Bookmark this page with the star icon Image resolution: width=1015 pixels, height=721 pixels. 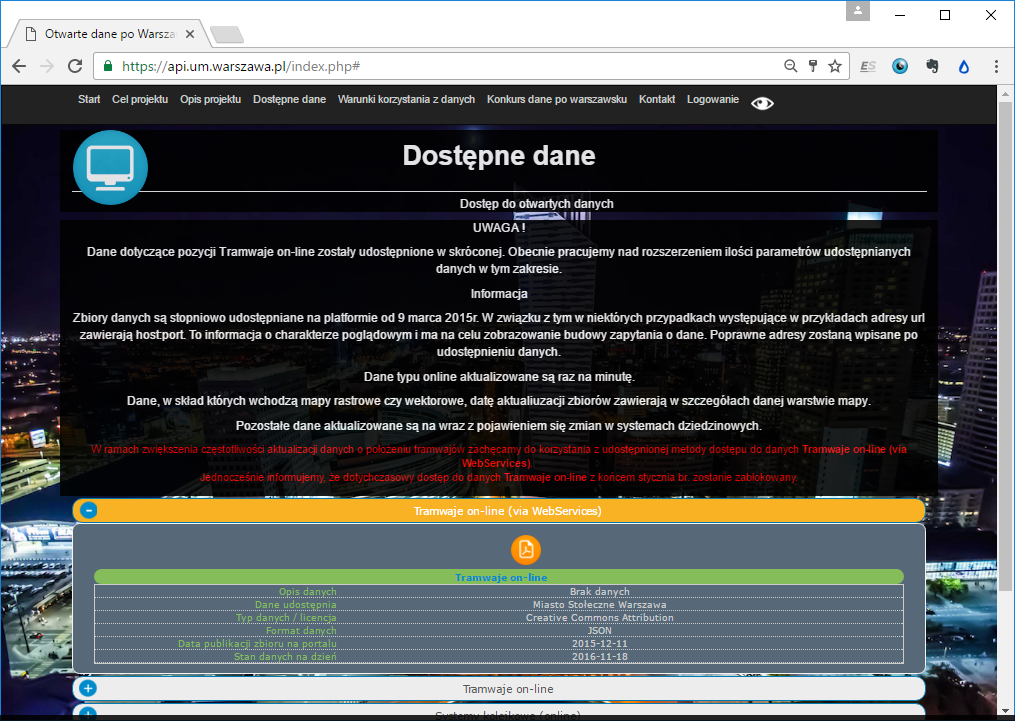tap(835, 66)
